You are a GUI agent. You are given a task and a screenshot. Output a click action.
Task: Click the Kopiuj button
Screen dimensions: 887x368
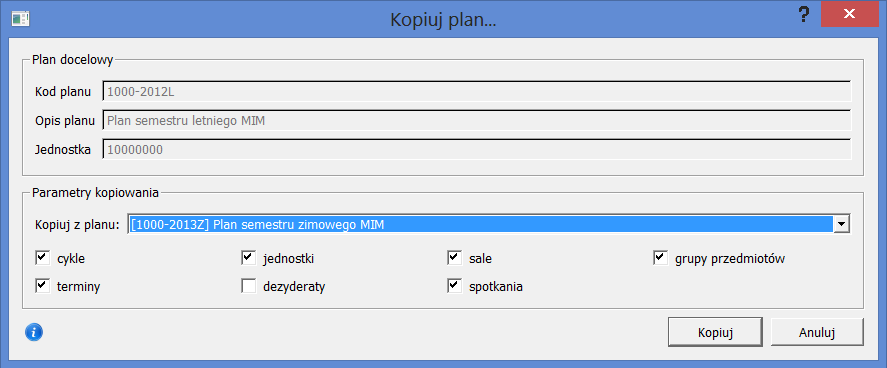click(715, 332)
